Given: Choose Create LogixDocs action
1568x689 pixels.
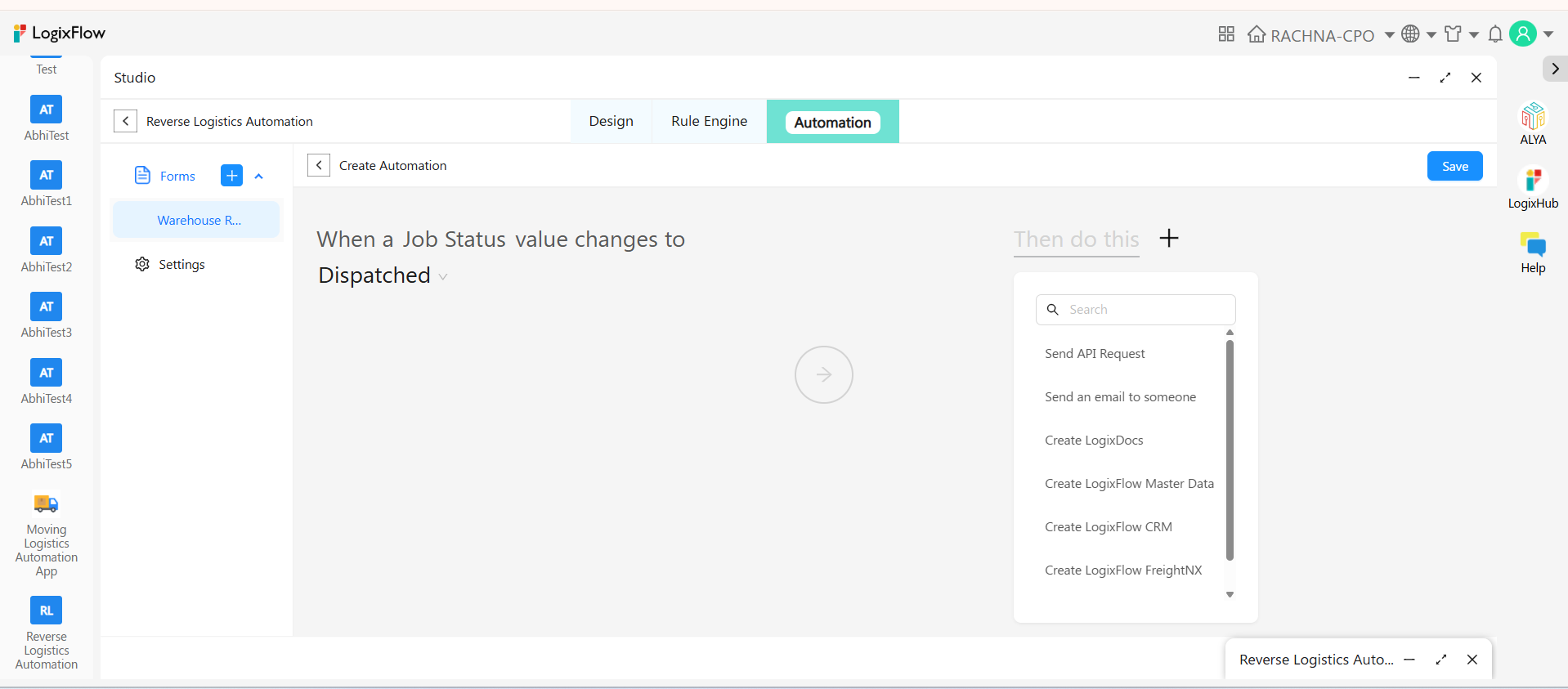Looking at the screenshot, I should point(1094,440).
